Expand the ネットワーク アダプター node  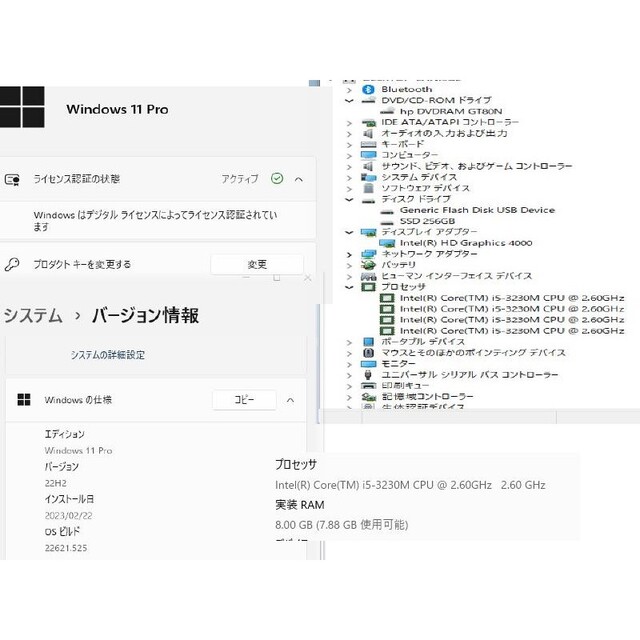tap(349, 255)
